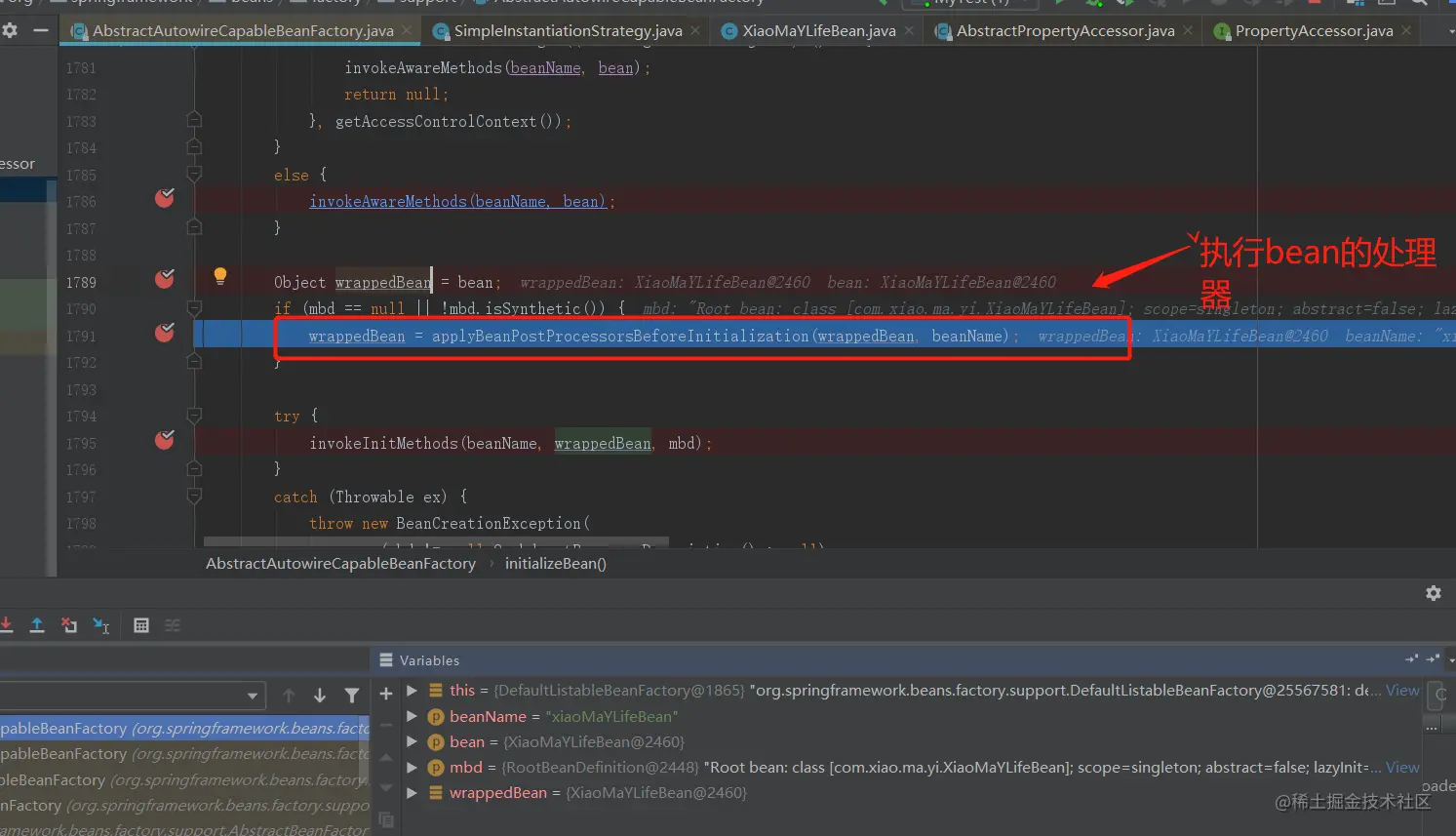Viewport: 1456px width, 836px height.
Task: Click BeanCreationException on line 1798
Action: coord(488,524)
